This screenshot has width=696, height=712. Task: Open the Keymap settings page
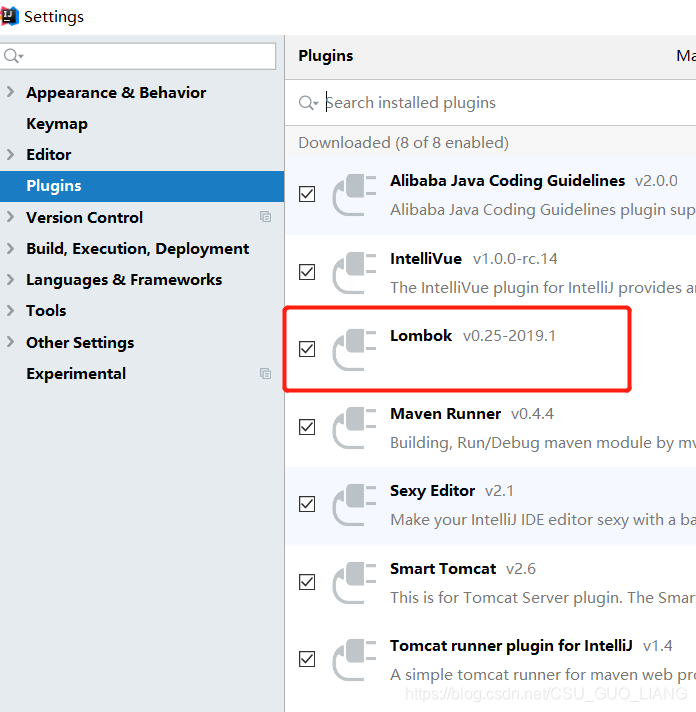point(57,124)
